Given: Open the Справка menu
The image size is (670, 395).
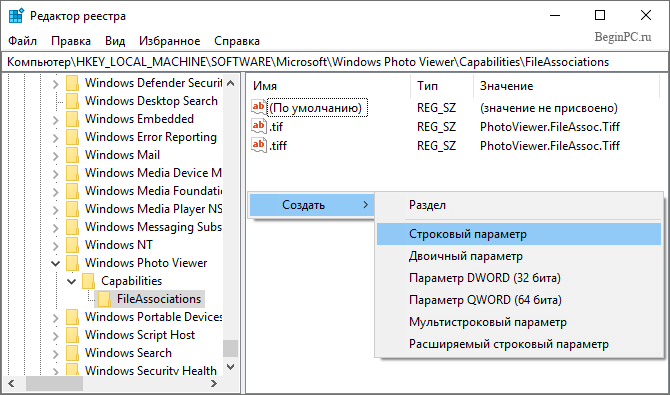Looking at the screenshot, I should click(x=237, y=41).
